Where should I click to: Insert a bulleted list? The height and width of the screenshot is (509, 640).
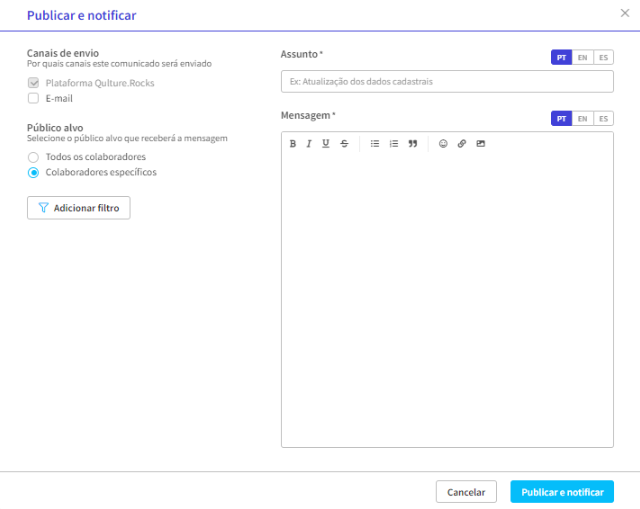[375, 144]
